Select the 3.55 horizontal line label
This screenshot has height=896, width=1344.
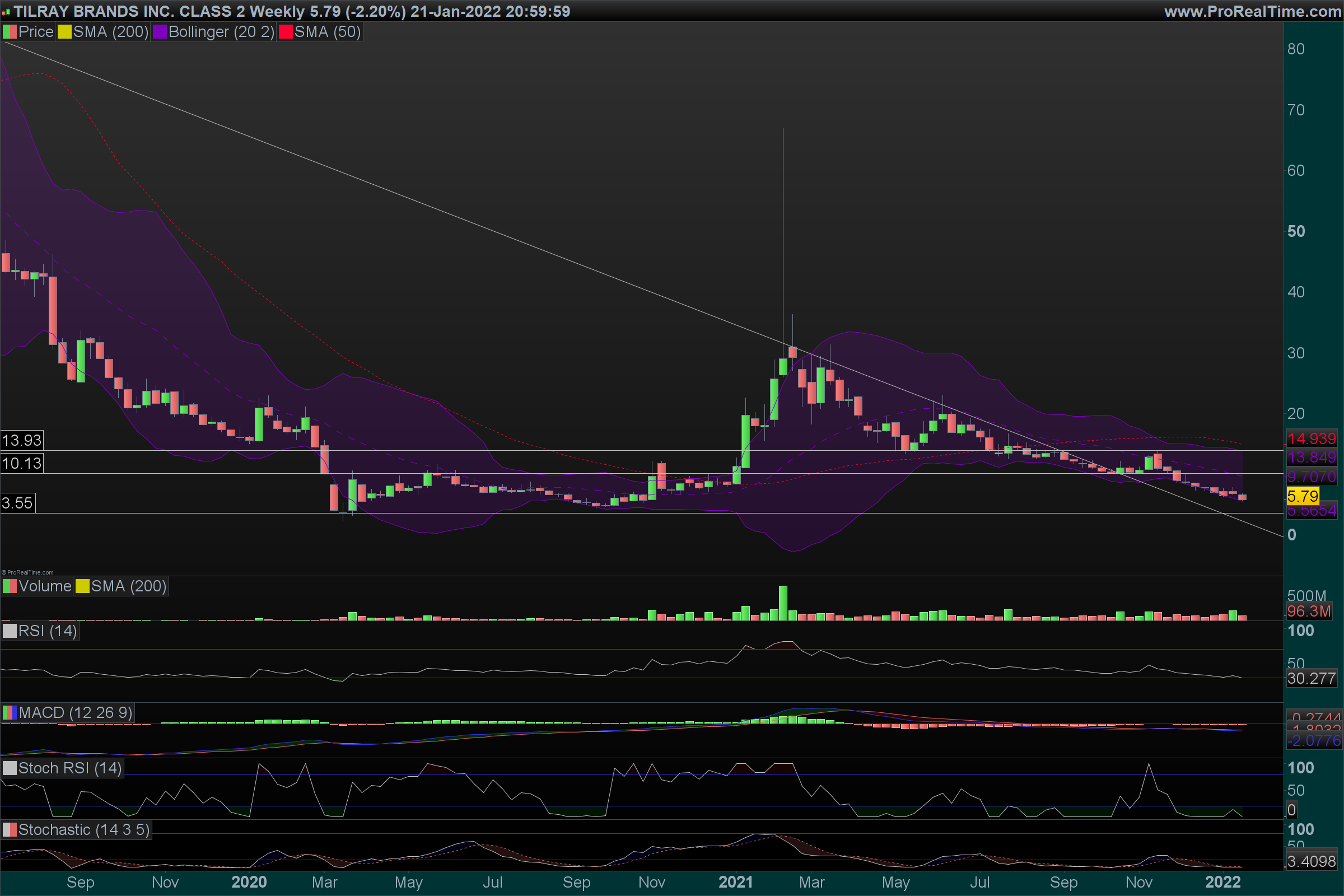click(18, 503)
